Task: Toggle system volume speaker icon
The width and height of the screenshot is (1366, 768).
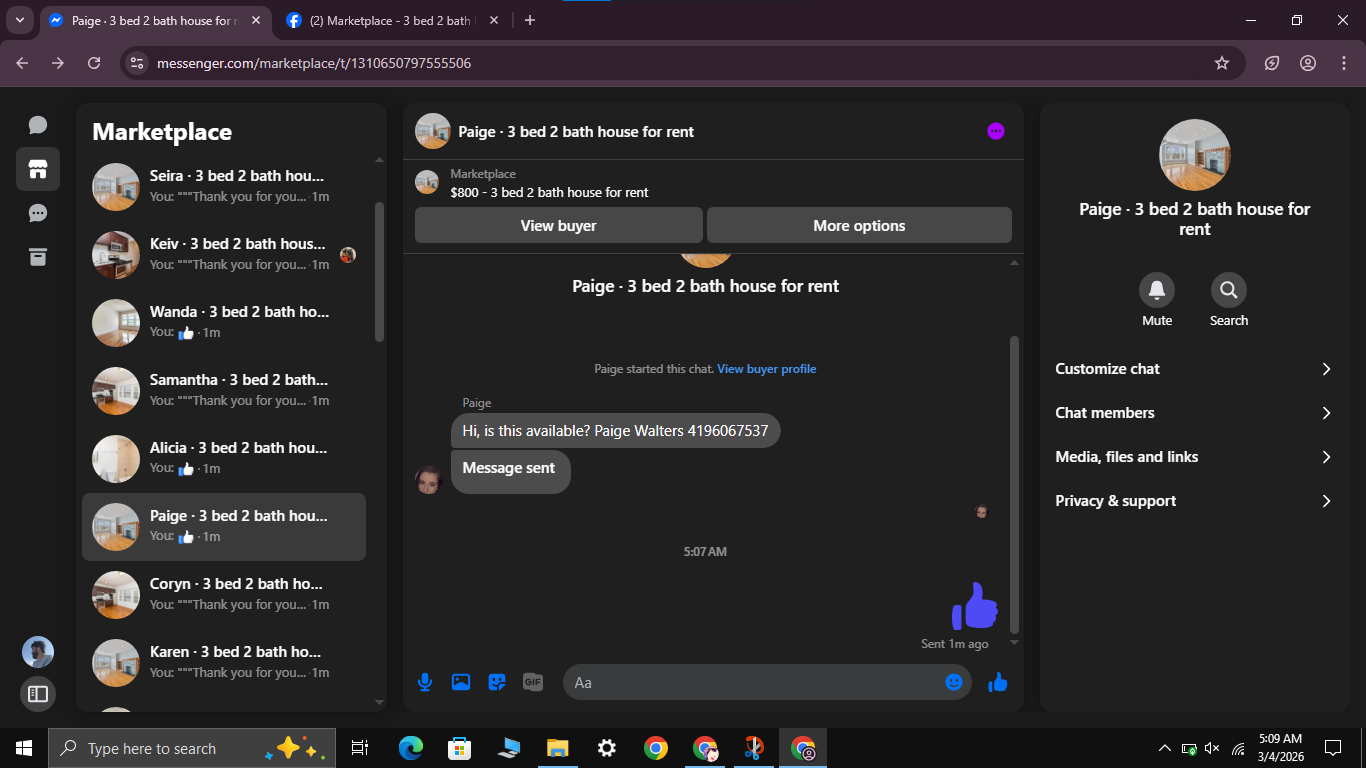Action: point(1213,748)
